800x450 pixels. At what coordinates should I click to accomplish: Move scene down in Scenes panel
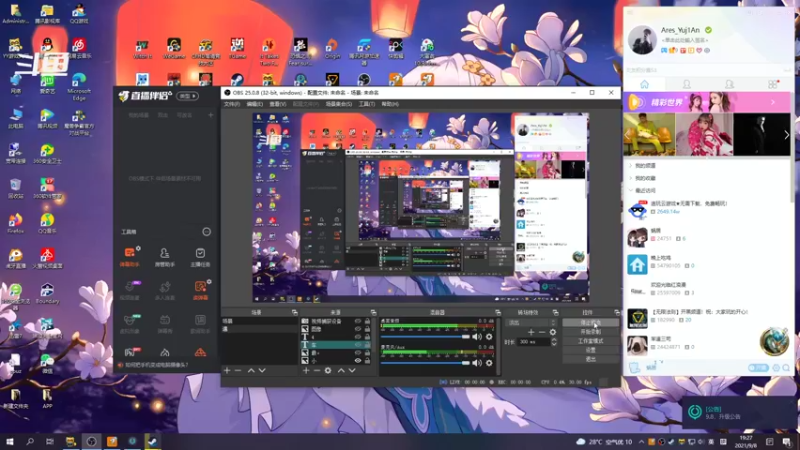[x=262, y=370]
